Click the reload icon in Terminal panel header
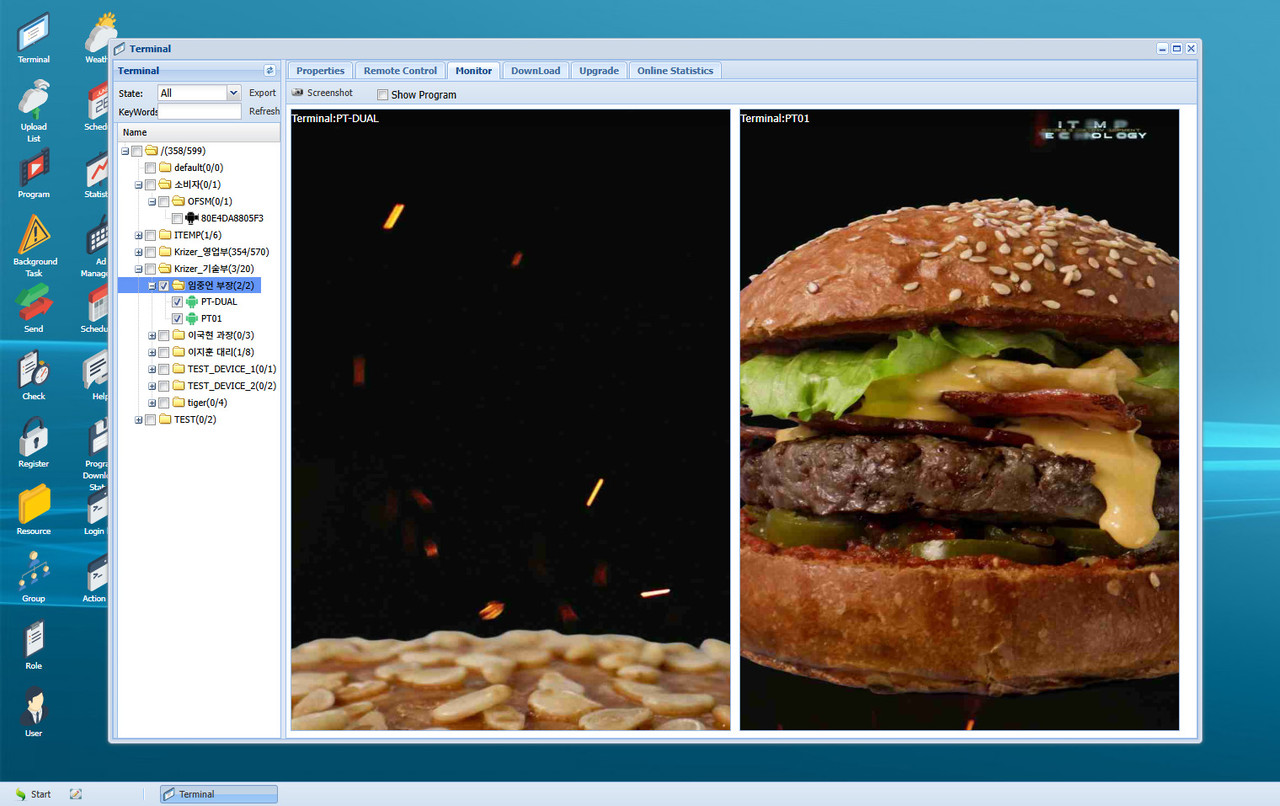This screenshot has width=1280, height=806. pyautogui.click(x=269, y=71)
